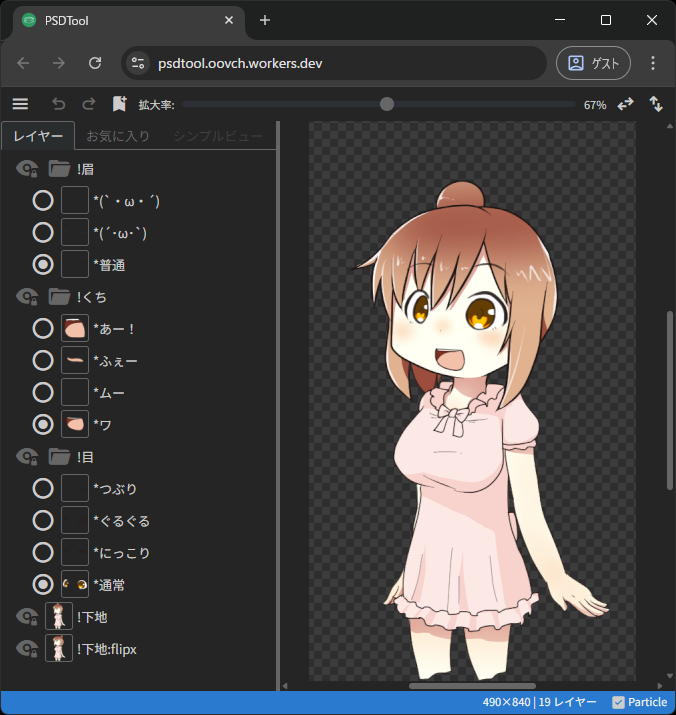Go forward in browser history
Viewport: 676px width, 715px height.
[59, 63]
